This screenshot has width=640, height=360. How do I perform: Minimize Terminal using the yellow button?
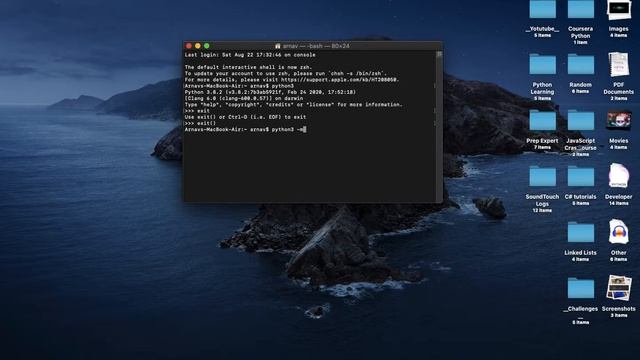(x=198, y=46)
